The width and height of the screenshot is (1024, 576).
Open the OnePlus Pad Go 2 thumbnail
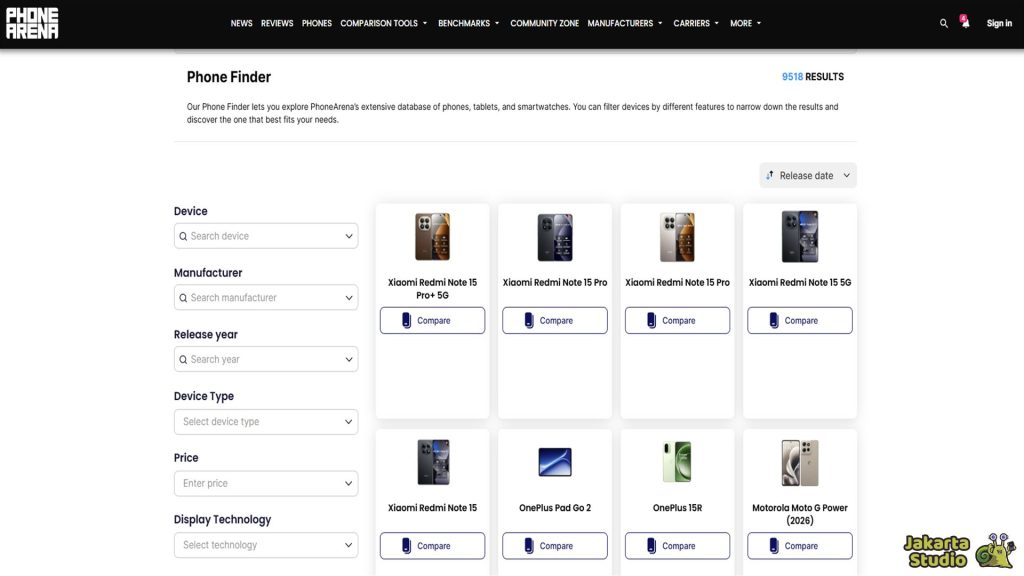pyautogui.click(x=555, y=462)
